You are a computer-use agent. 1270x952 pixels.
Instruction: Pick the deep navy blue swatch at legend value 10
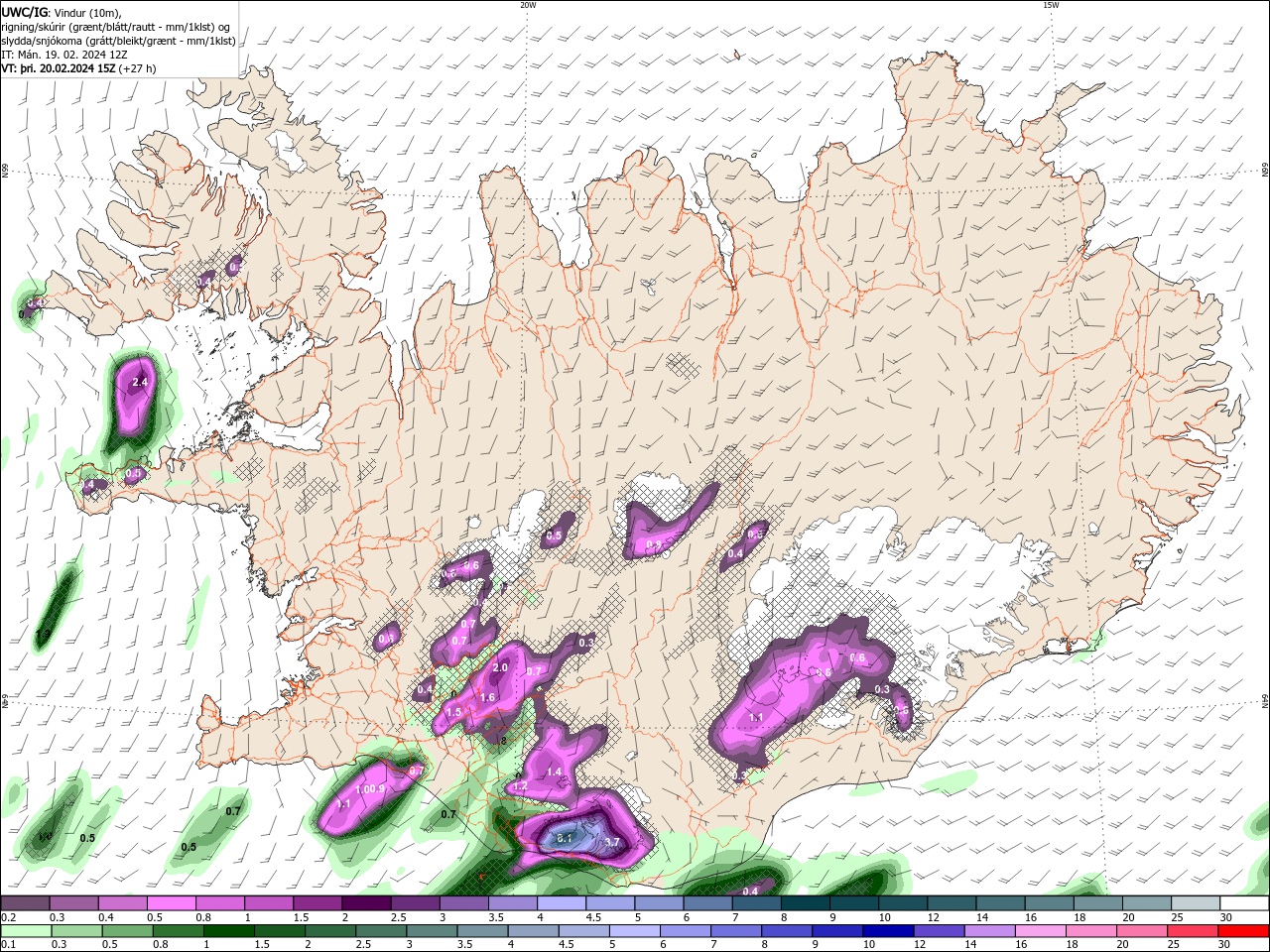click(x=887, y=931)
